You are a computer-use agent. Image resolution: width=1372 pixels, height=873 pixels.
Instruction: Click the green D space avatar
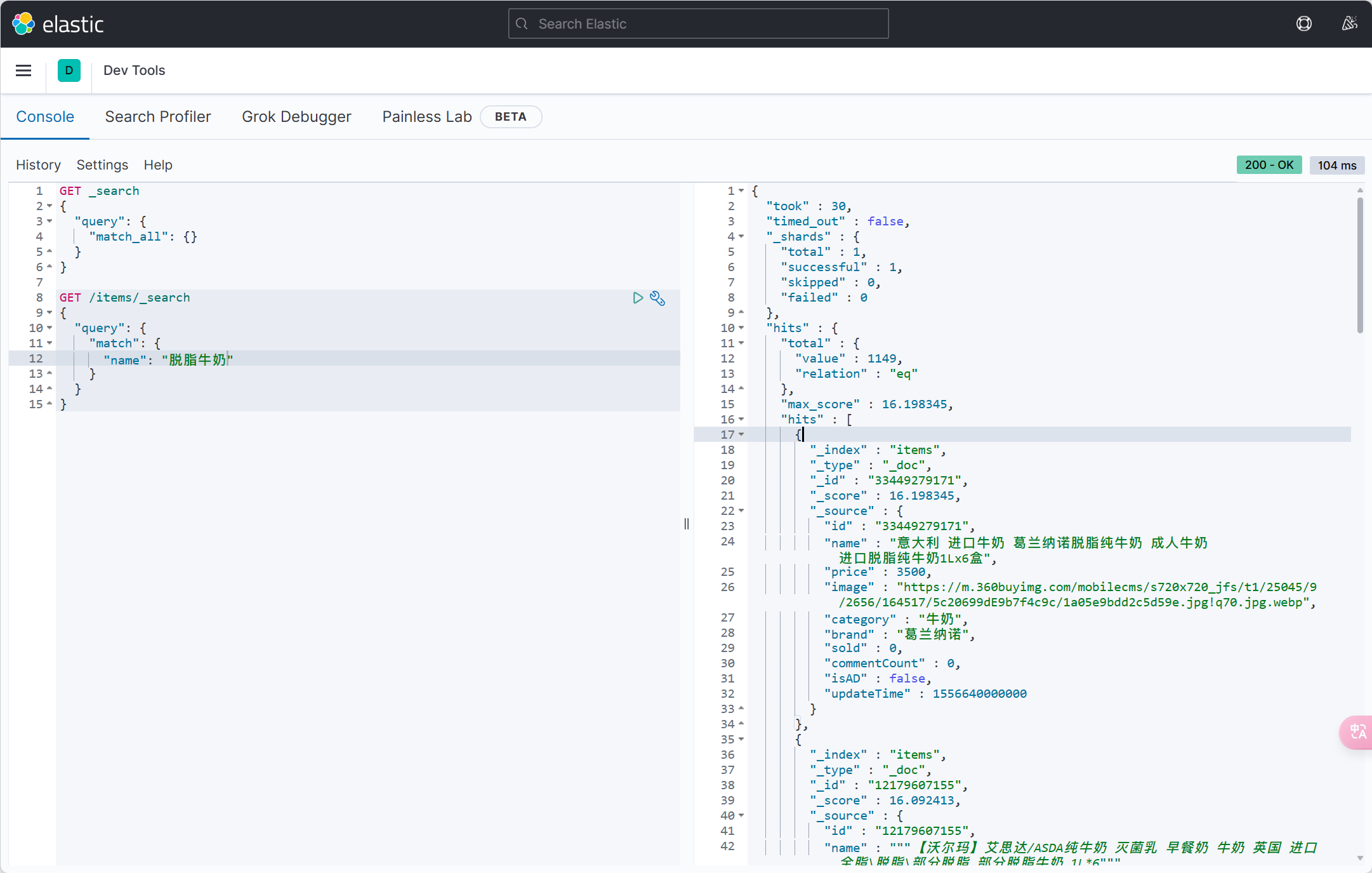pos(69,70)
